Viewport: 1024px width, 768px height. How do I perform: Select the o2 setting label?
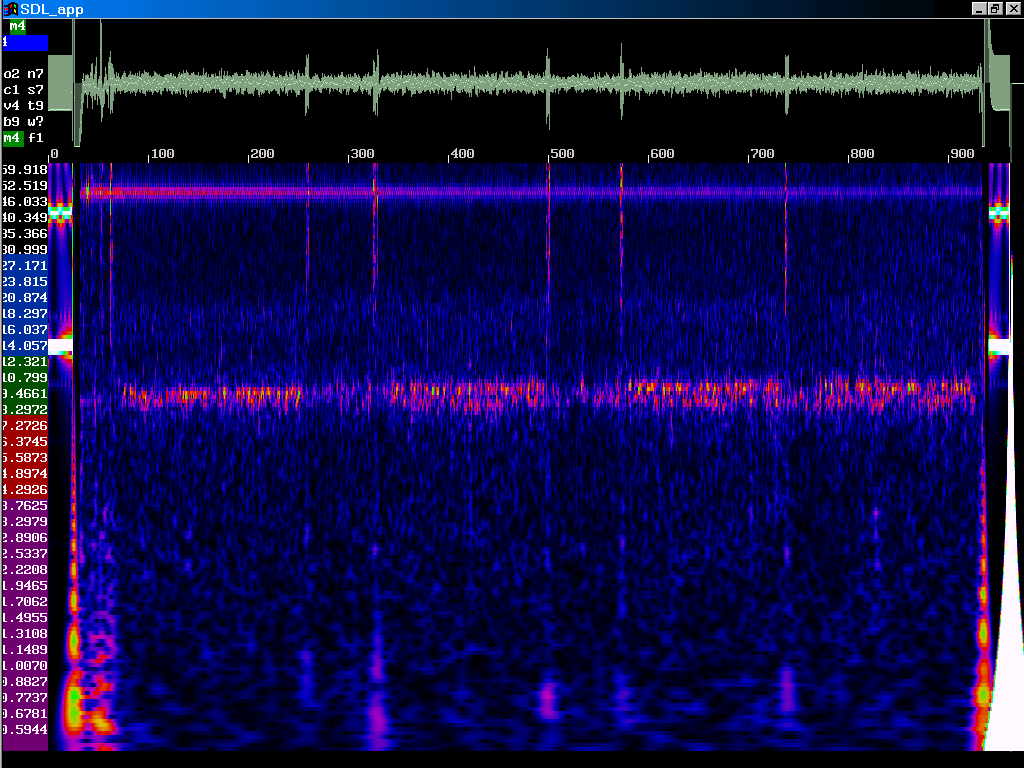(12, 74)
